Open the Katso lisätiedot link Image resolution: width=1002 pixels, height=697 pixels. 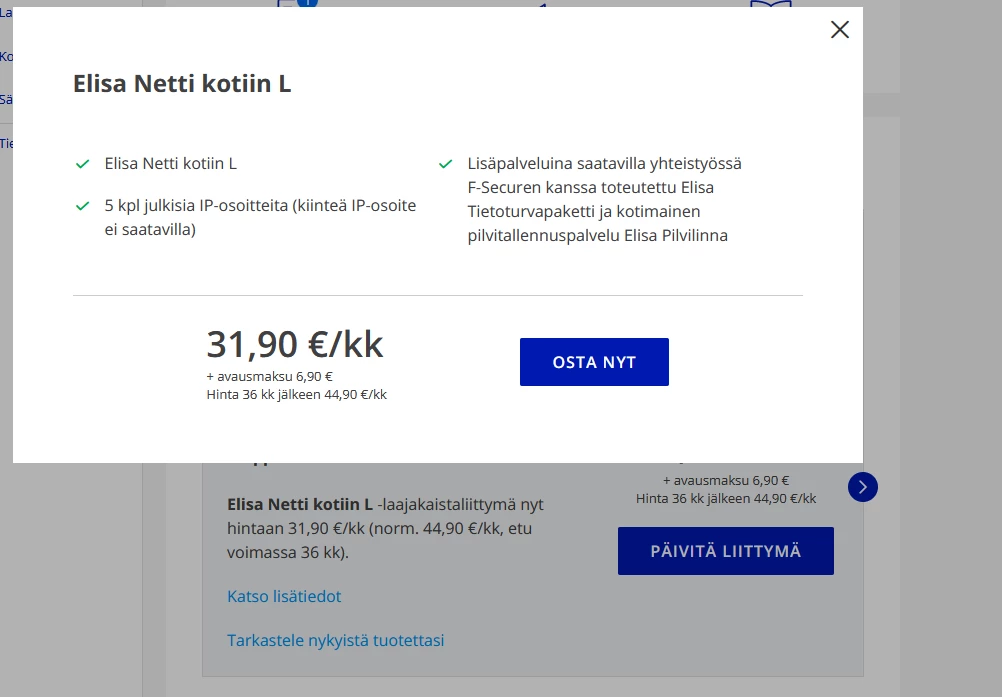[x=284, y=596]
